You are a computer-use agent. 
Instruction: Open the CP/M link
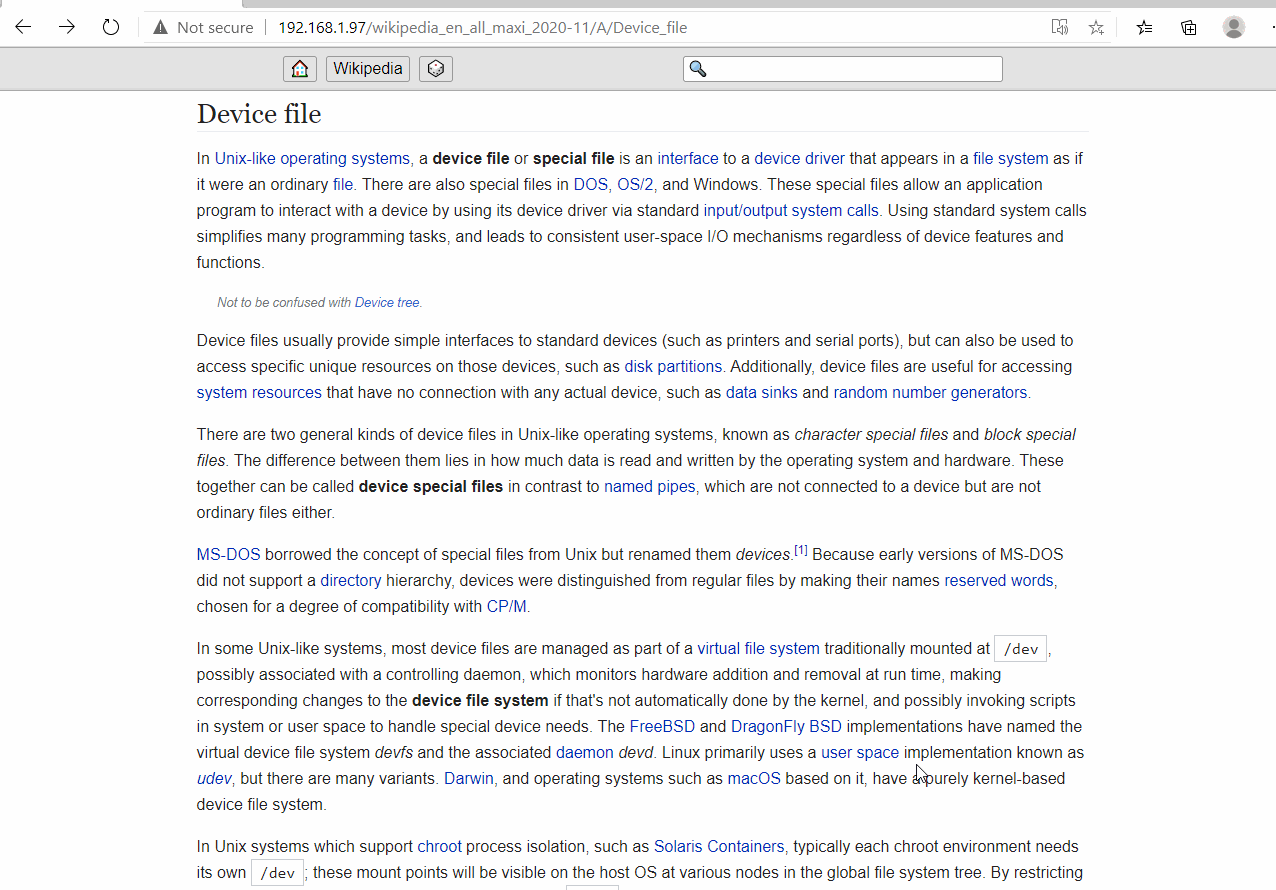506,606
